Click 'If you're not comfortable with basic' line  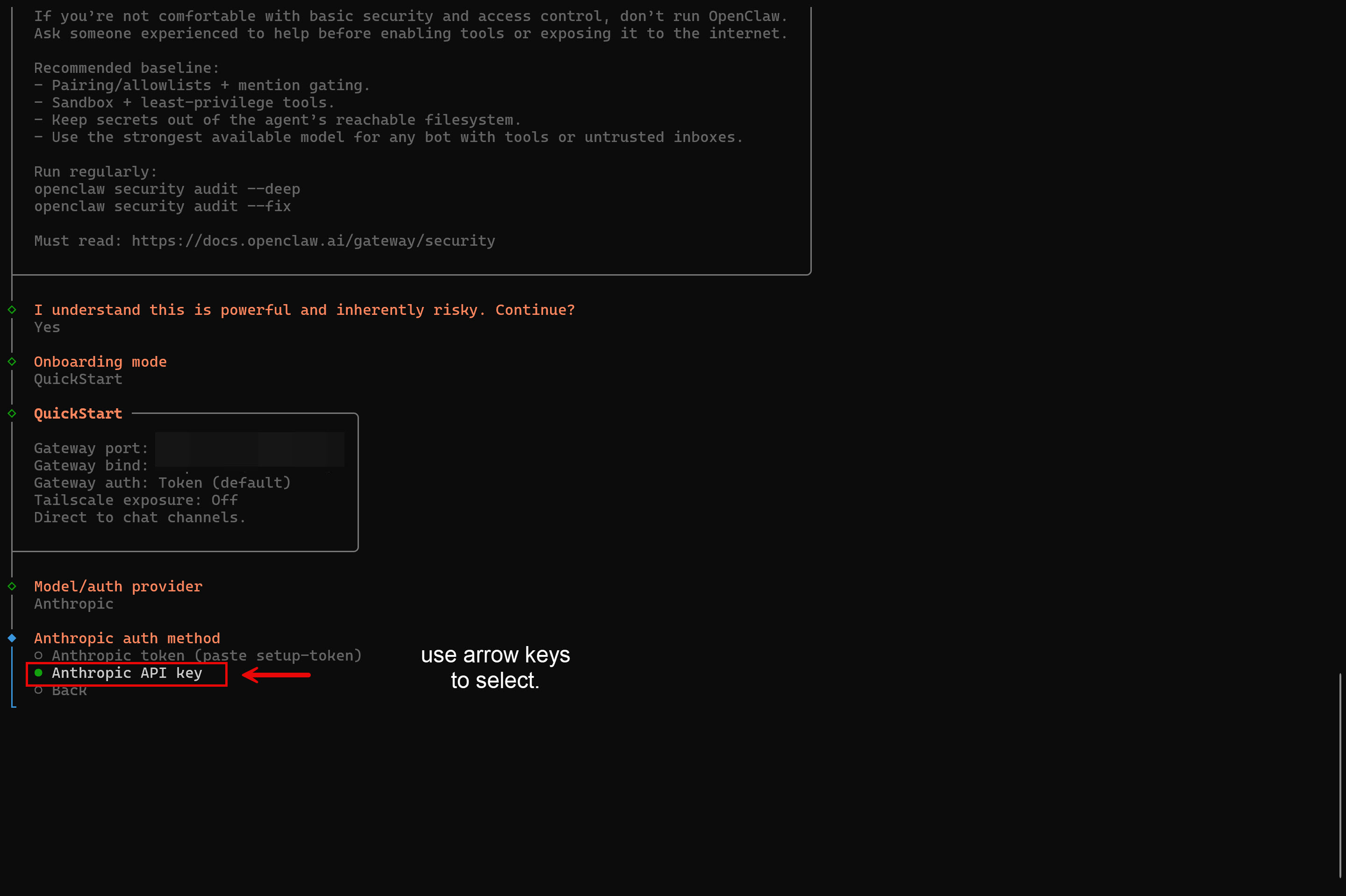pos(411,16)
